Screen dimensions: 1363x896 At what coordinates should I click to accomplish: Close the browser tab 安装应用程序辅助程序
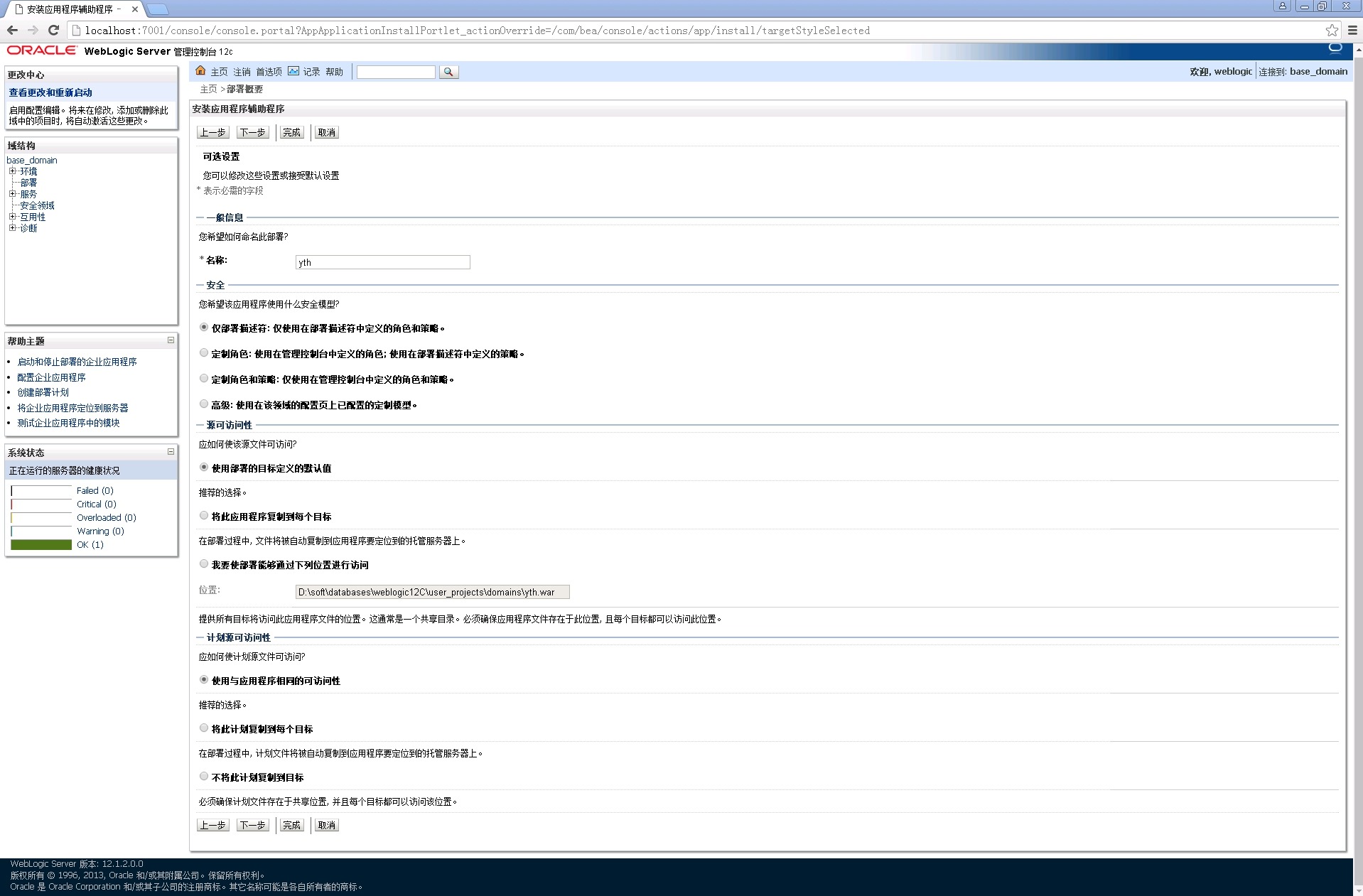click(134, 9)
